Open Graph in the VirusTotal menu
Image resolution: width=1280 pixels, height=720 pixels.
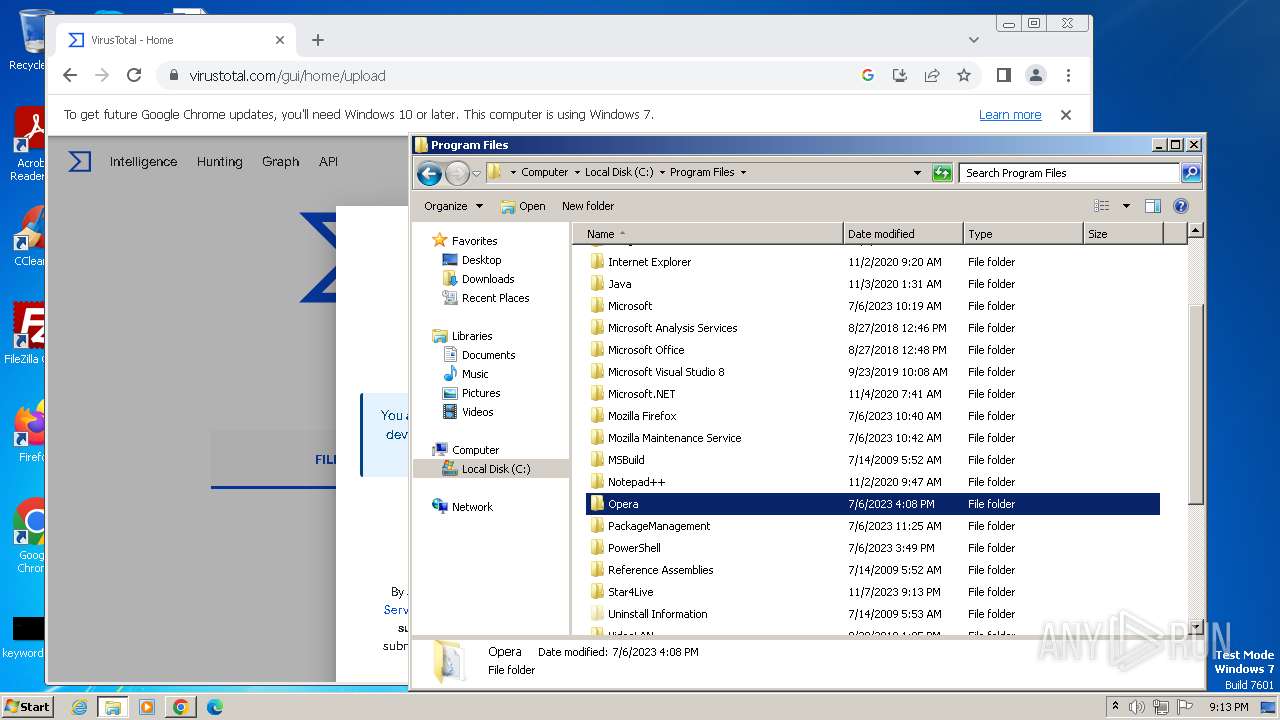280,161
